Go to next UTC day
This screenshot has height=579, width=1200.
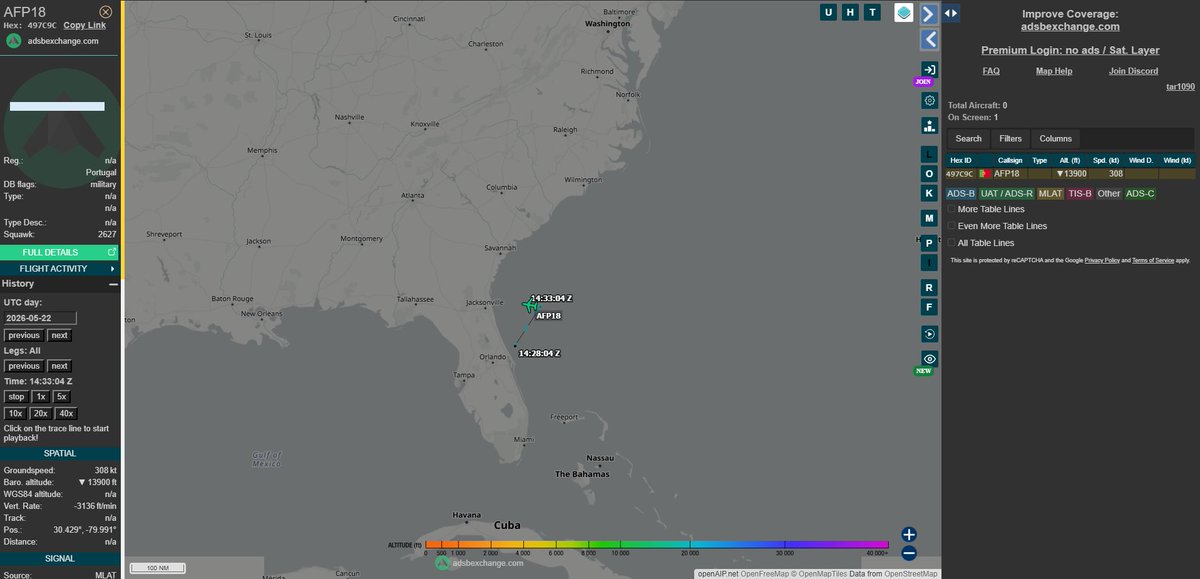pyautogui.click(x=60, y=335)
